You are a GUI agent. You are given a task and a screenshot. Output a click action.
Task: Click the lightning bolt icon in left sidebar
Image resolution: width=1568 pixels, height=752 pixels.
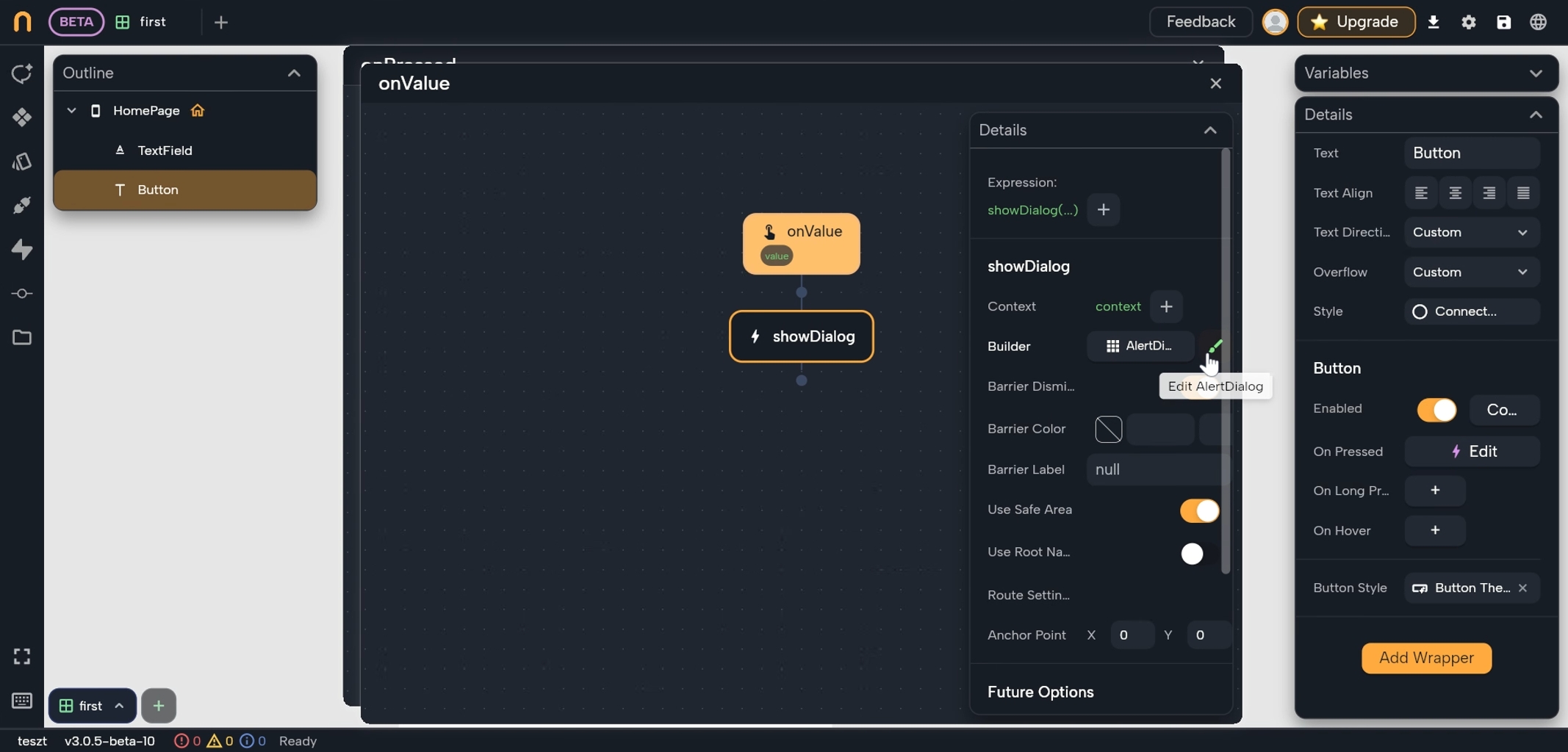coord(22,250)
